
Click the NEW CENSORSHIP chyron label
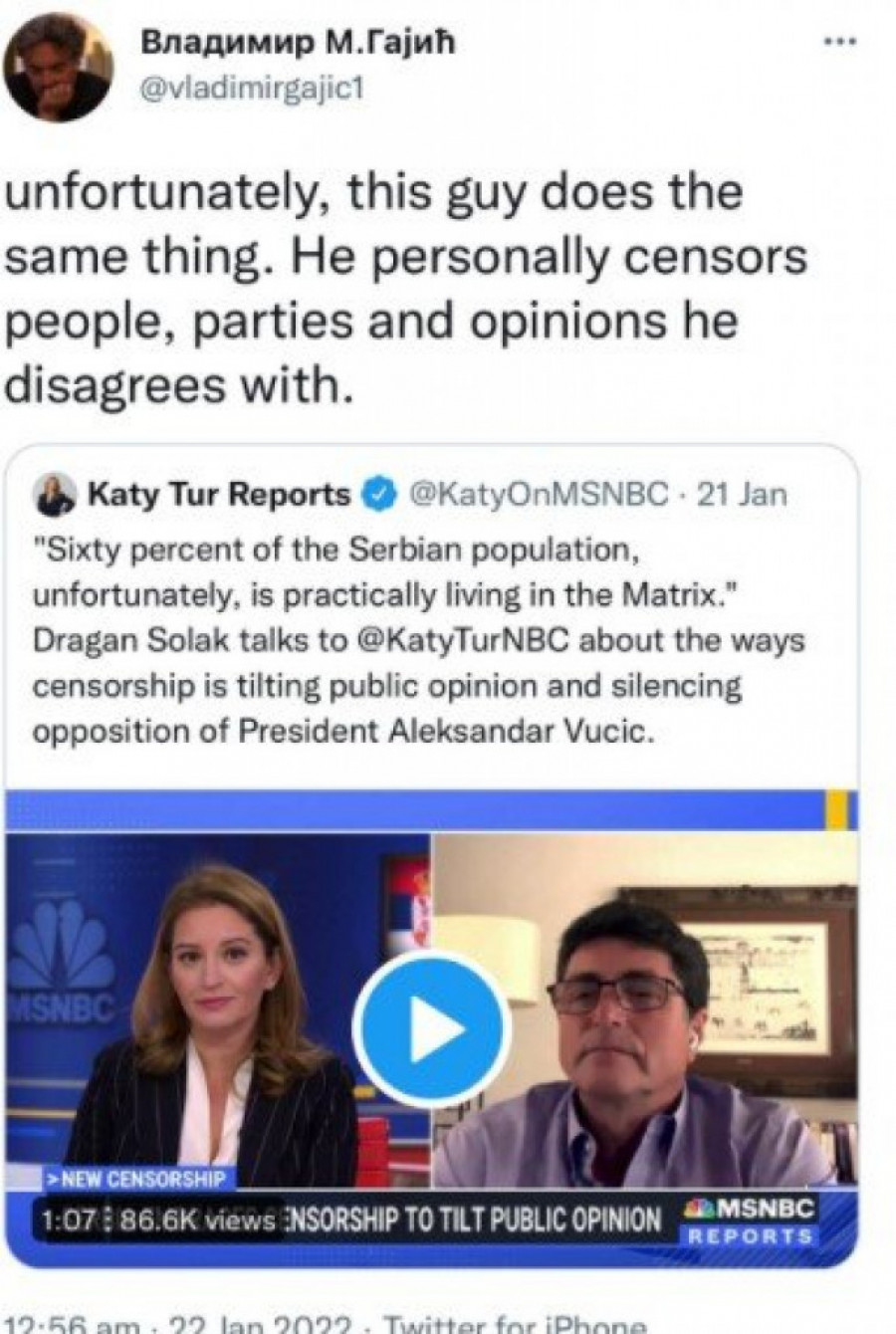[x=136, y=1180]
